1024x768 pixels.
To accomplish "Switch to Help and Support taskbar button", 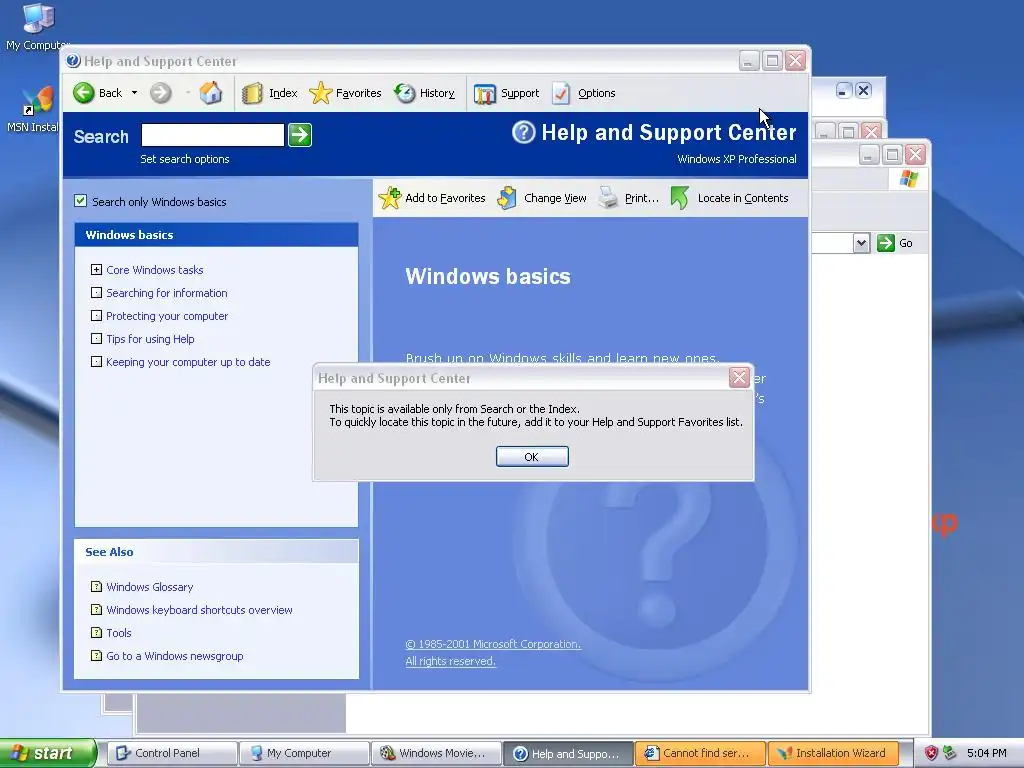I will pos(568,753).
